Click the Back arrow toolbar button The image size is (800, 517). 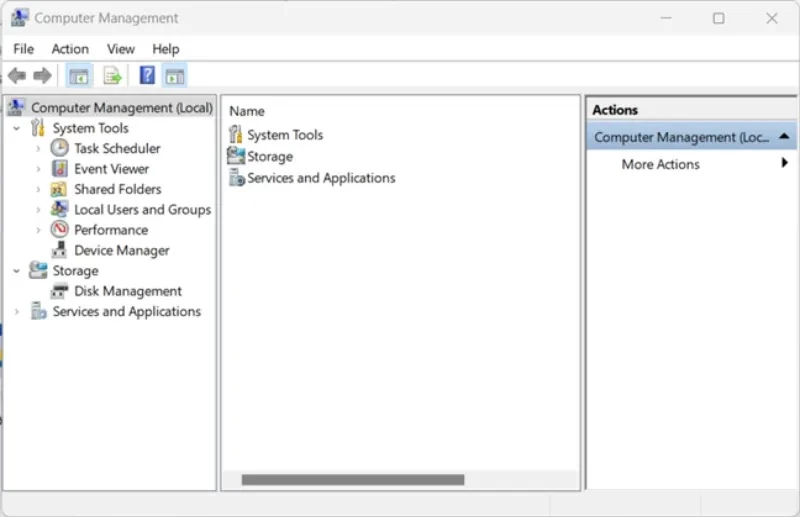(17, 76)
